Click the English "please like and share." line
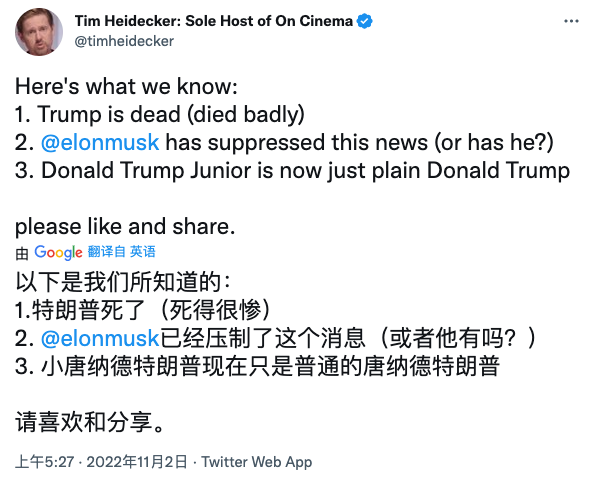Viewport: 591px width, 483px height. (x=125, y=227)
